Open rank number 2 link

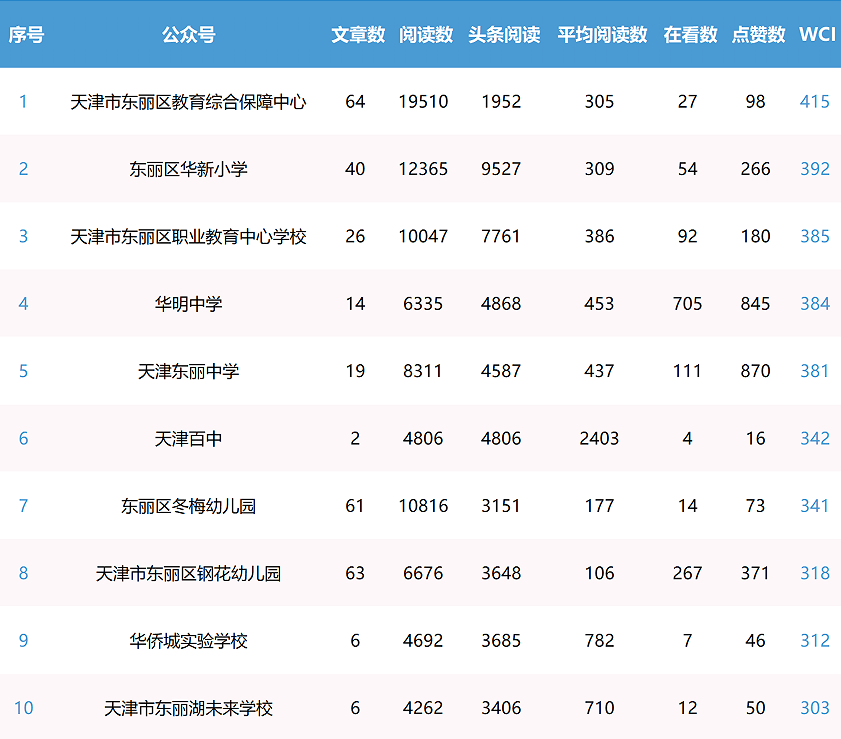tap(23, 169)
